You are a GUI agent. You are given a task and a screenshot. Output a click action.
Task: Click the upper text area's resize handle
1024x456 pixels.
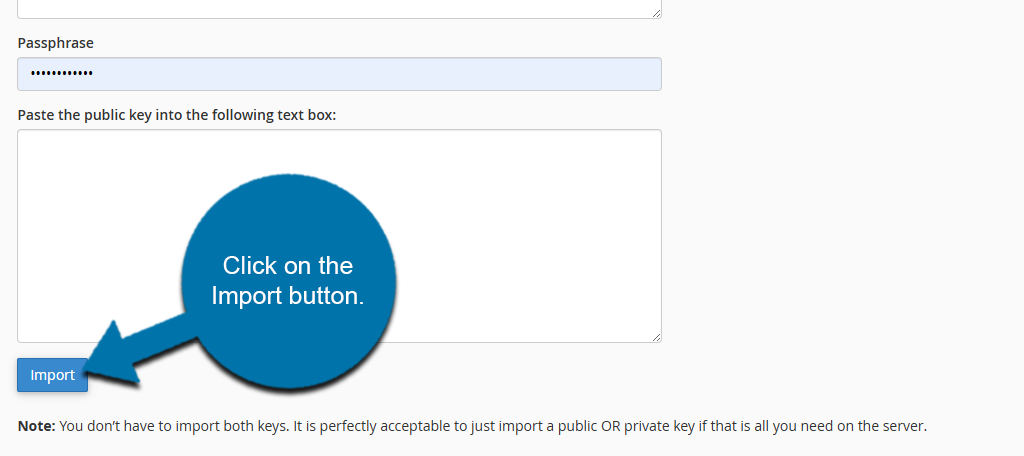pos(656,13)
